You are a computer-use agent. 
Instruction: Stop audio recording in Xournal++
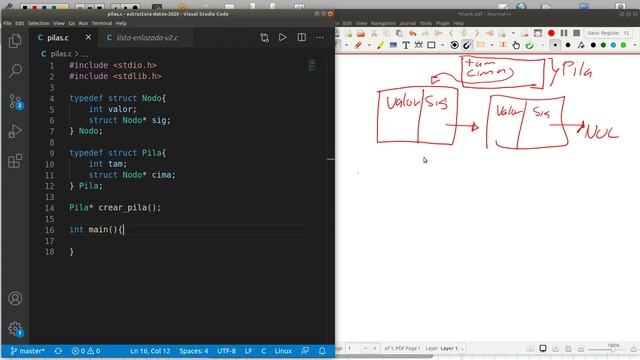click(x=576, y=33)
